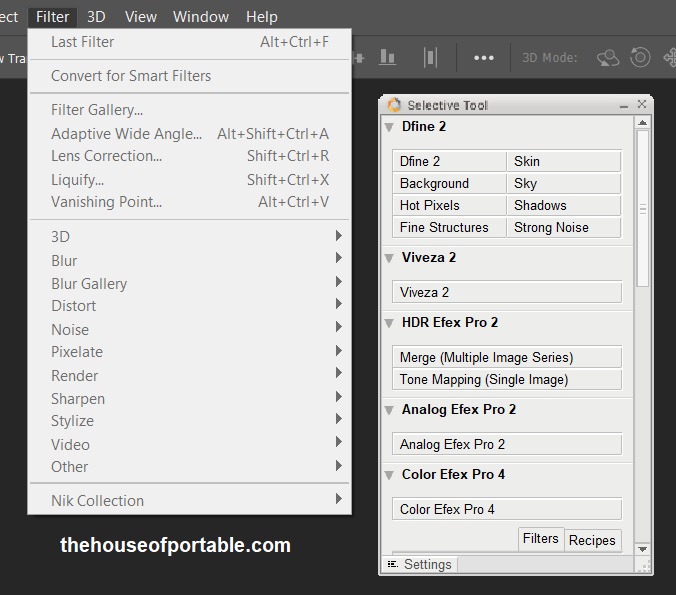Open Lens Correction filter
Image resolution: width=676 pixels, height=595 pixels.
[190, 156]
